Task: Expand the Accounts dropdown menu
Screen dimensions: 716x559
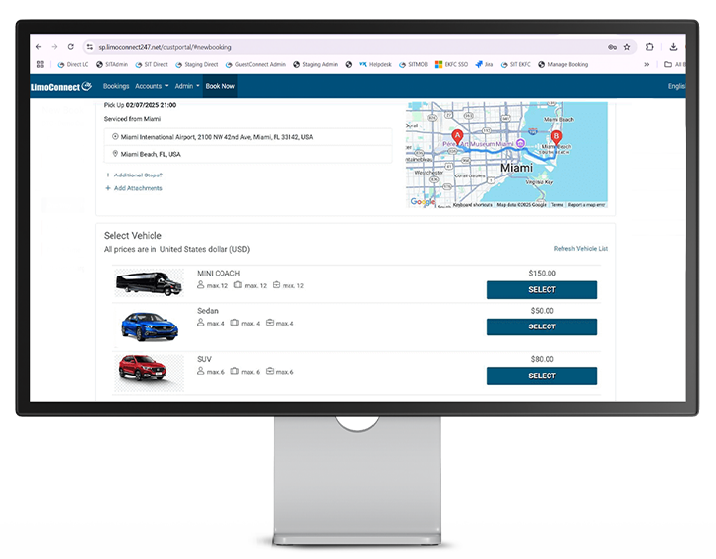Action: click(151, 87)
